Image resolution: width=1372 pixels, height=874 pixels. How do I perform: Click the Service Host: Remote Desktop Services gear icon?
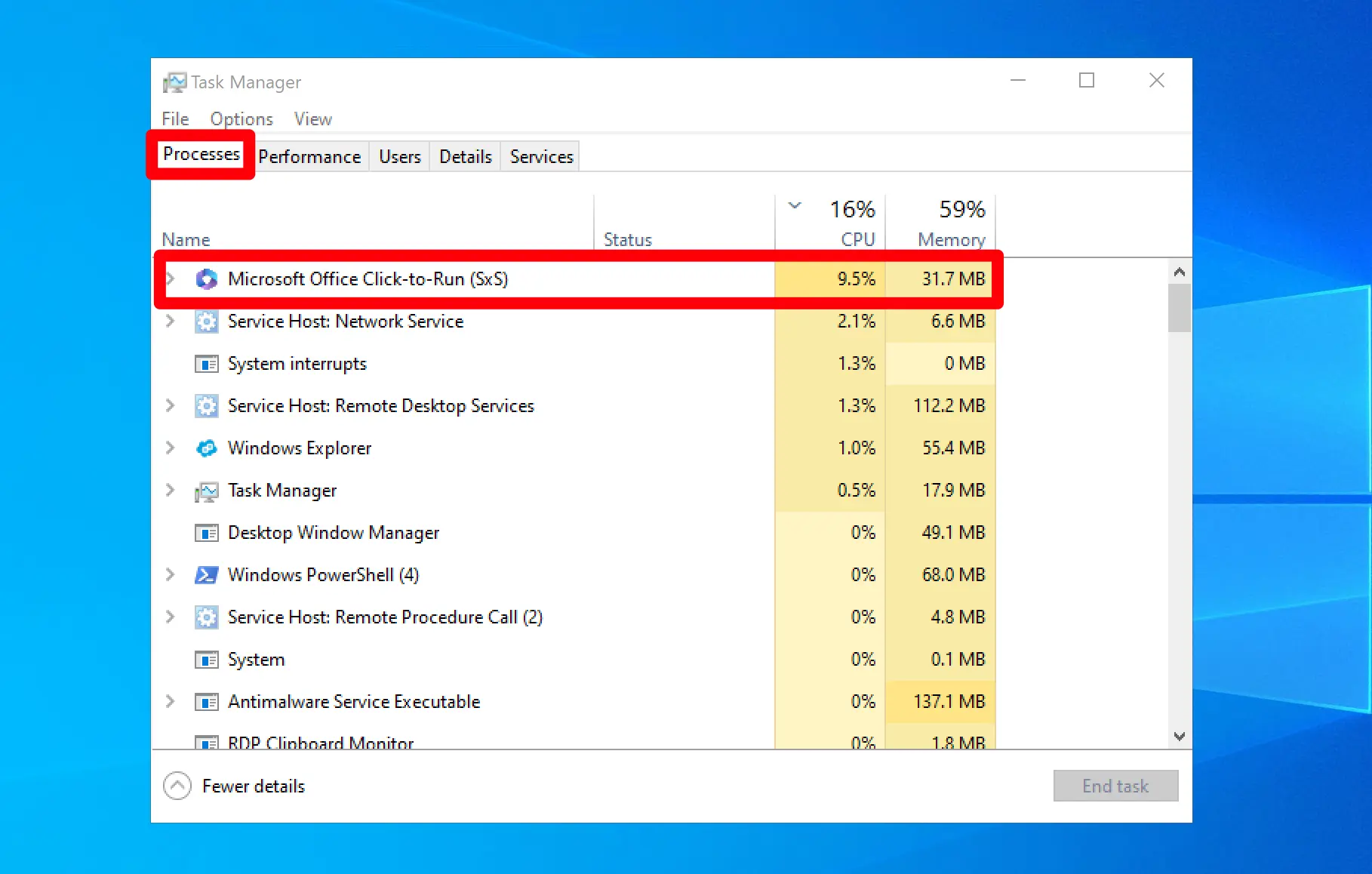206,406
